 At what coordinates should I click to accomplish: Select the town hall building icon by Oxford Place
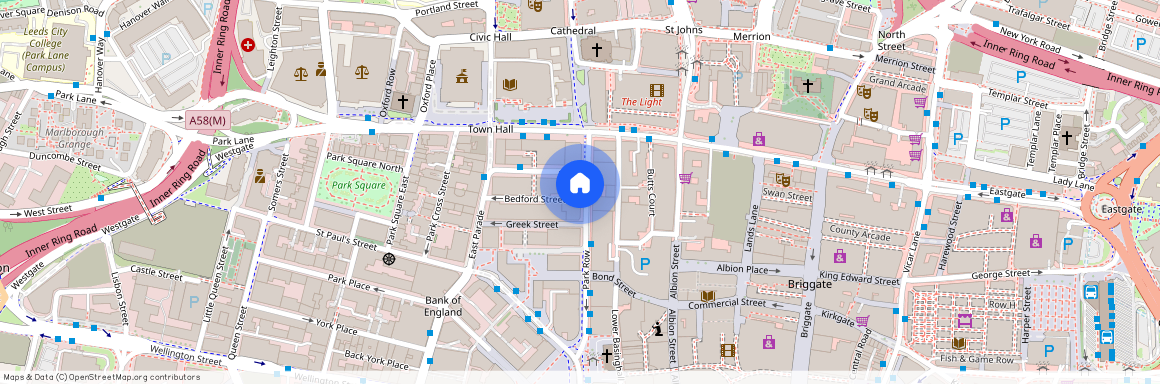coord(462,75)
